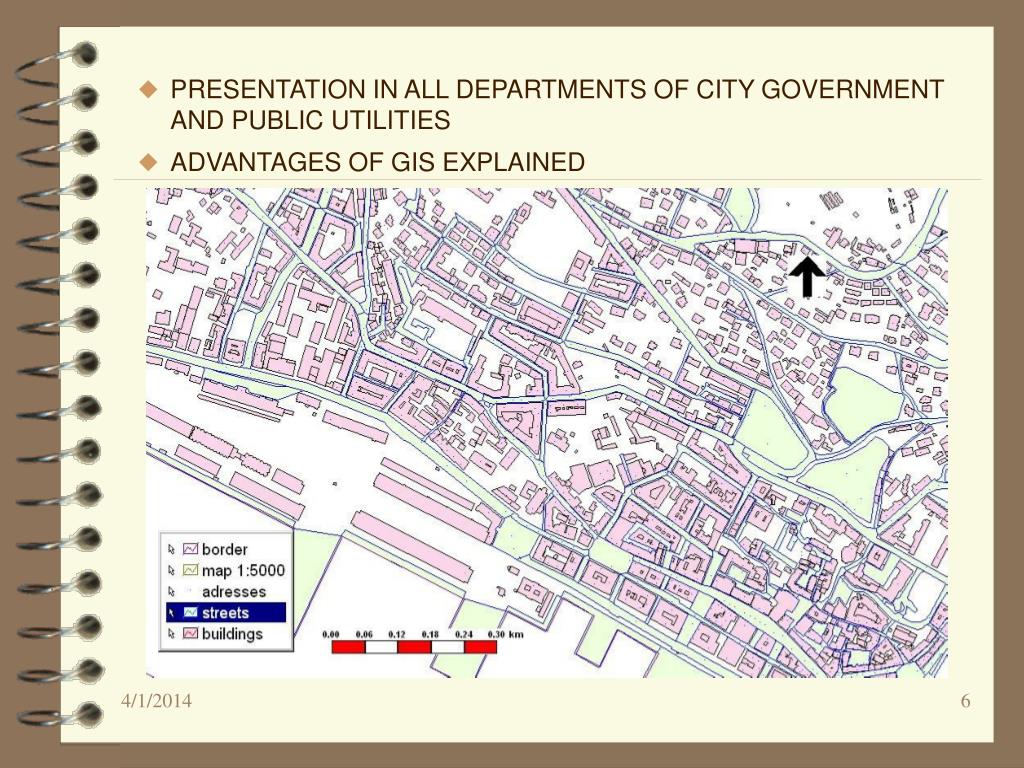Click the buildings layer symbol icon
The width and height of the screenshot is (1024, 768).
click(x=190, y=633)
